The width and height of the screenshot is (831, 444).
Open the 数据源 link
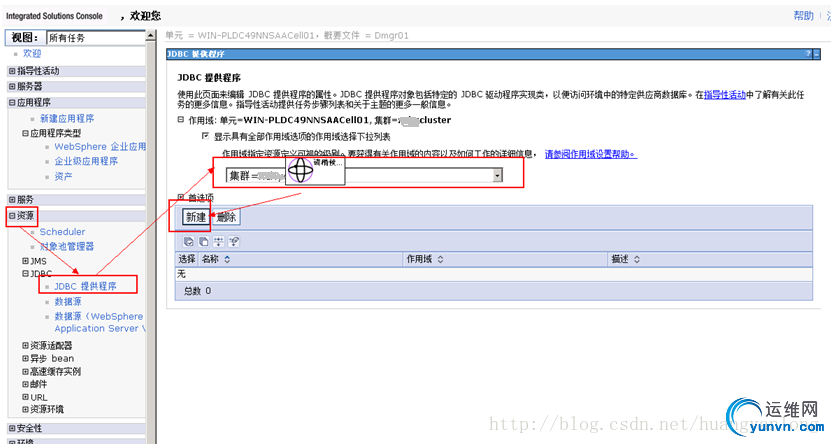coord(68,301)
